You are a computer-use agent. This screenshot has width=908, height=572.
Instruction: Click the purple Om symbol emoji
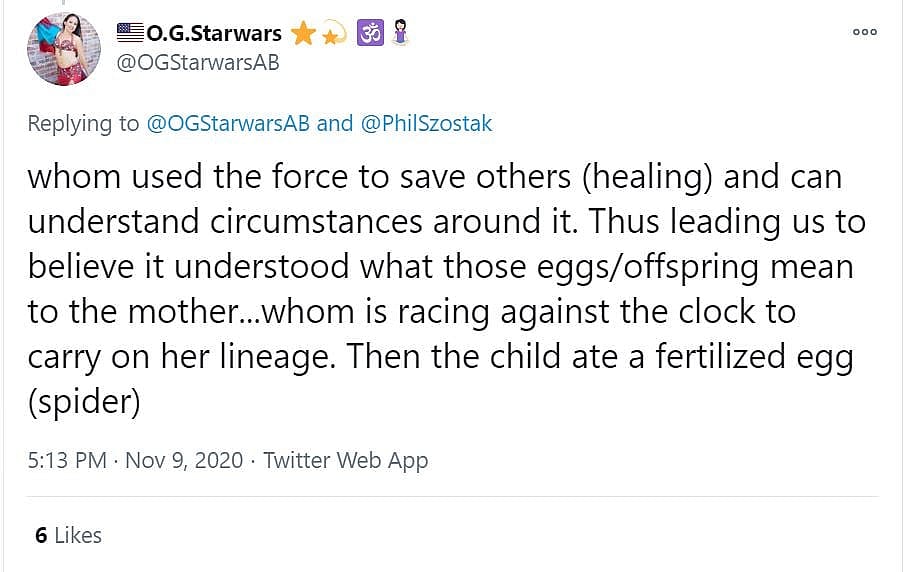(369, 33)
